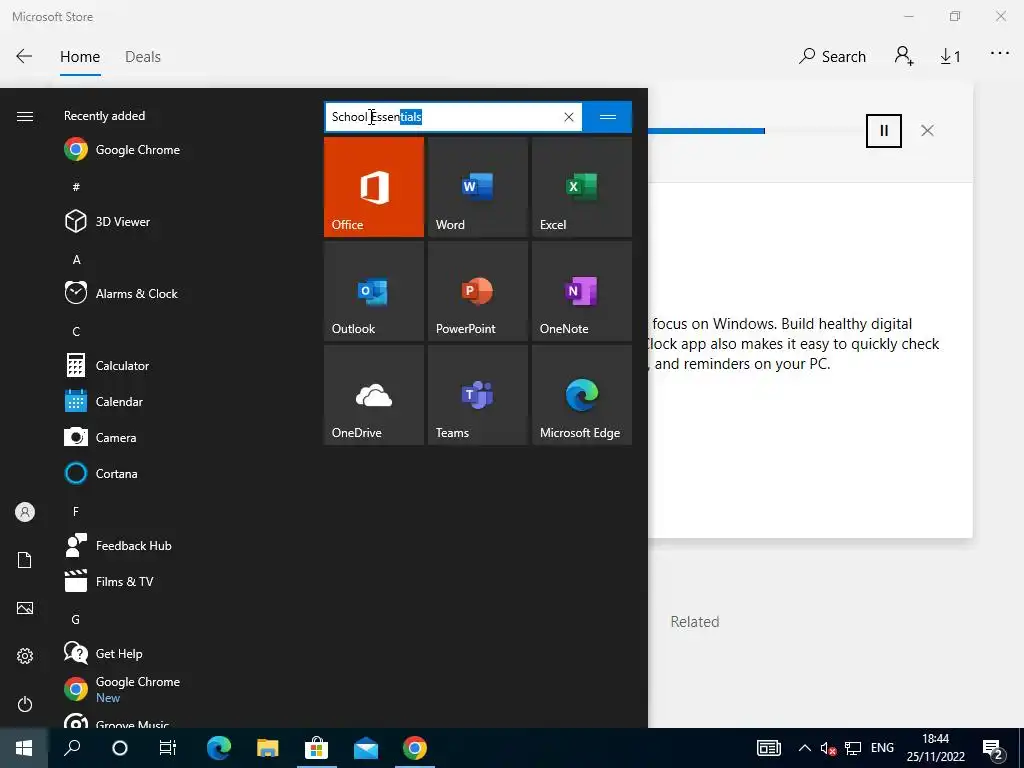
Task: Go back in Microsoft Store
Action: [24, 56]
